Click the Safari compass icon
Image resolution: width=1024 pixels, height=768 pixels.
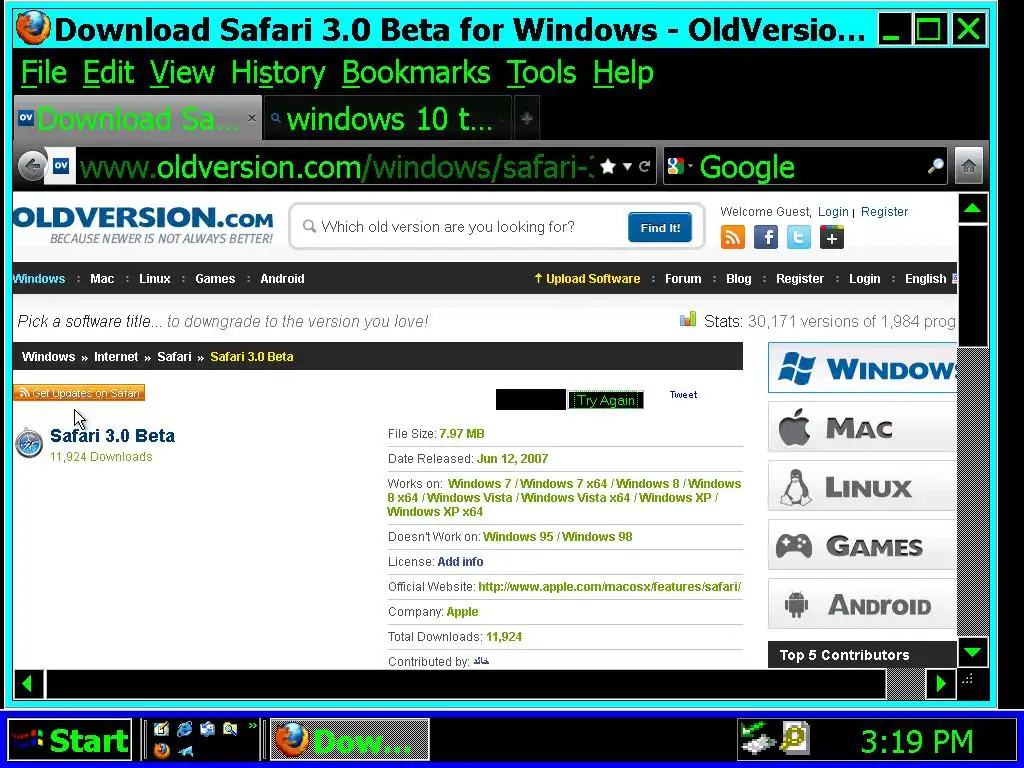(29, 444)
